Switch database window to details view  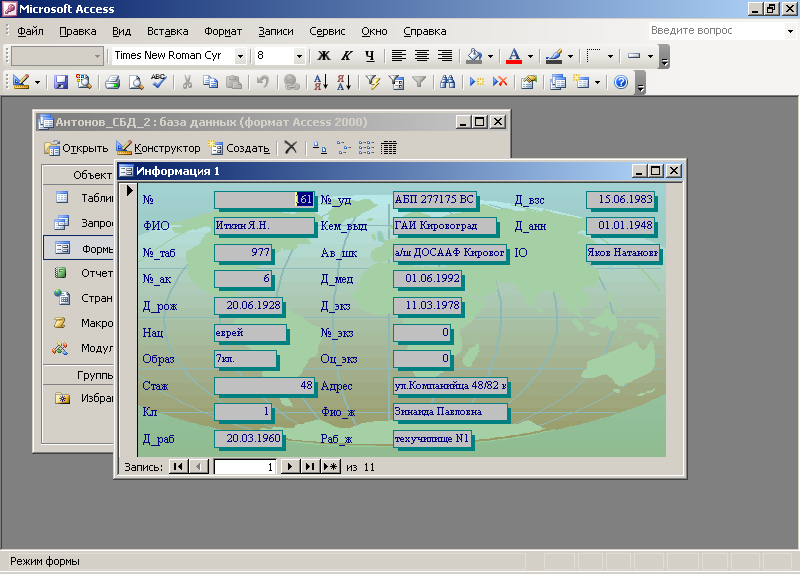tap(389, 148)
